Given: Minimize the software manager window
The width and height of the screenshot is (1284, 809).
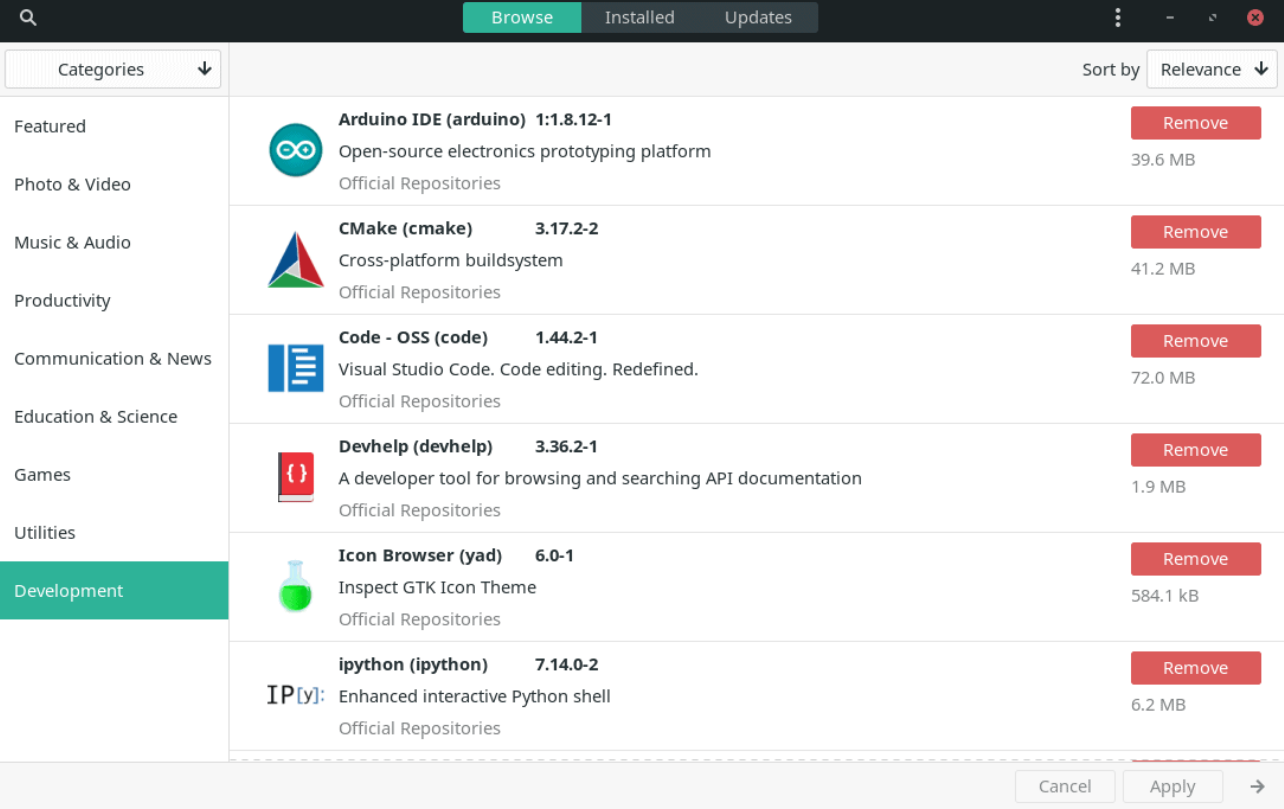Looking at the screenshot, I should (x=1170, y=18).
